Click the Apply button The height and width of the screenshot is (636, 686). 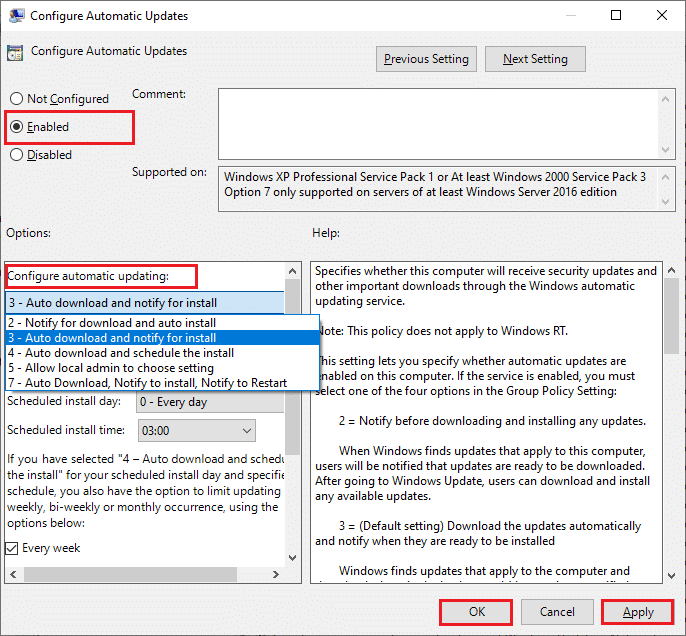638,612
